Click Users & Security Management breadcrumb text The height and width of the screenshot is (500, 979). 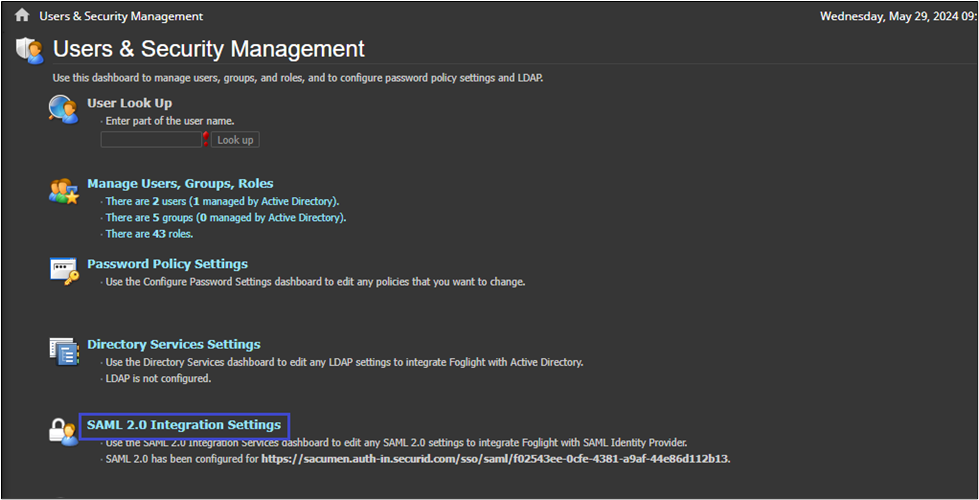[121, 16]
